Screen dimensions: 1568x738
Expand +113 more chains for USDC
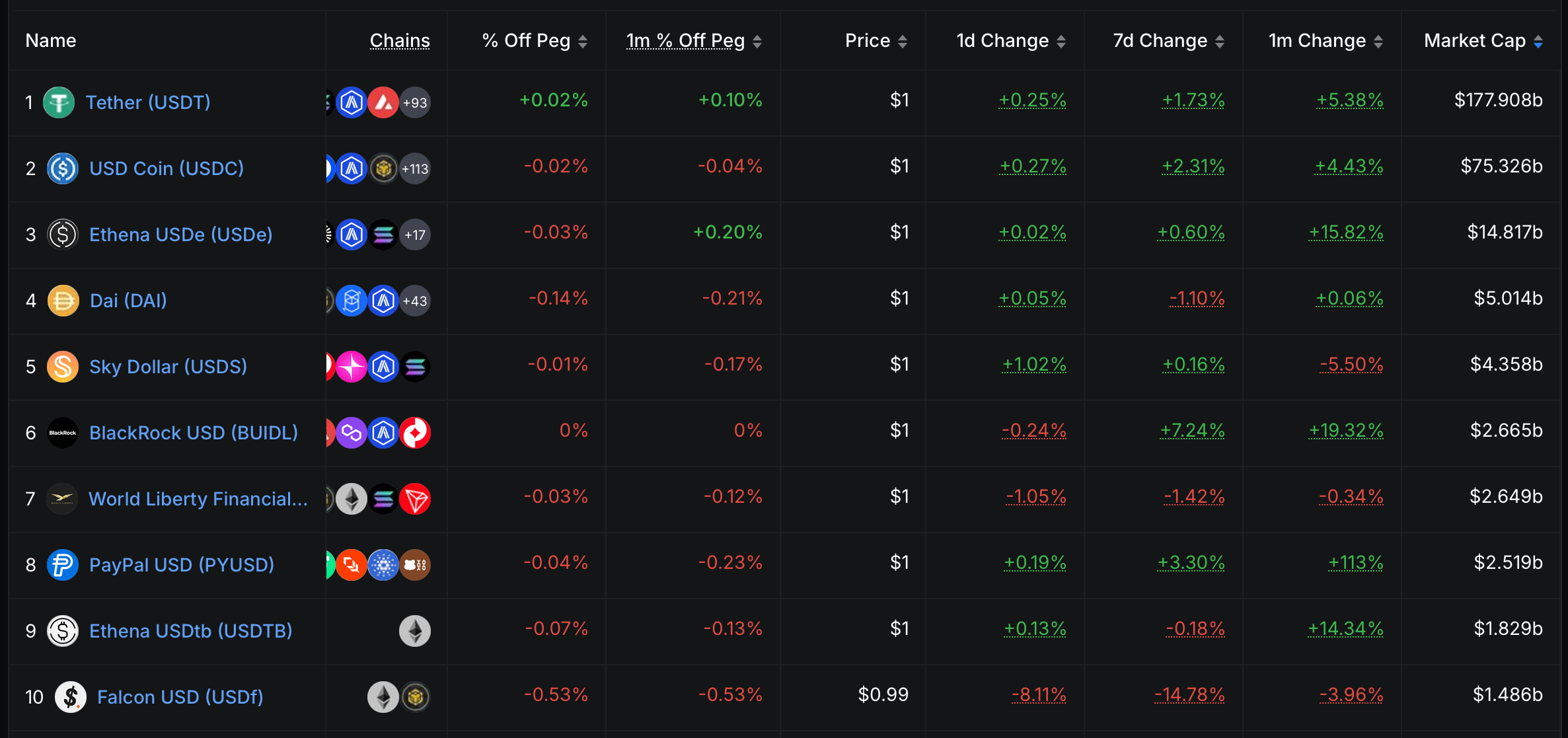415,168
